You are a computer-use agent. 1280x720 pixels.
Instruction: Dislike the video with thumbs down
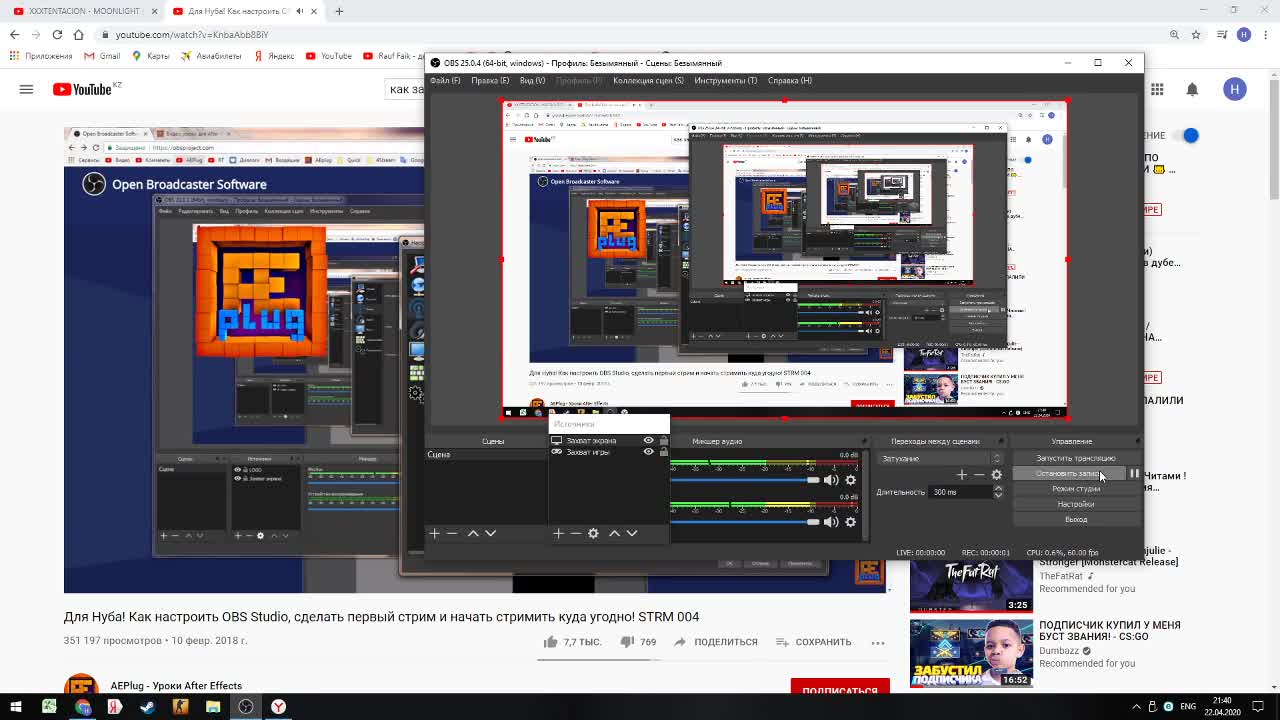[626, 642]
